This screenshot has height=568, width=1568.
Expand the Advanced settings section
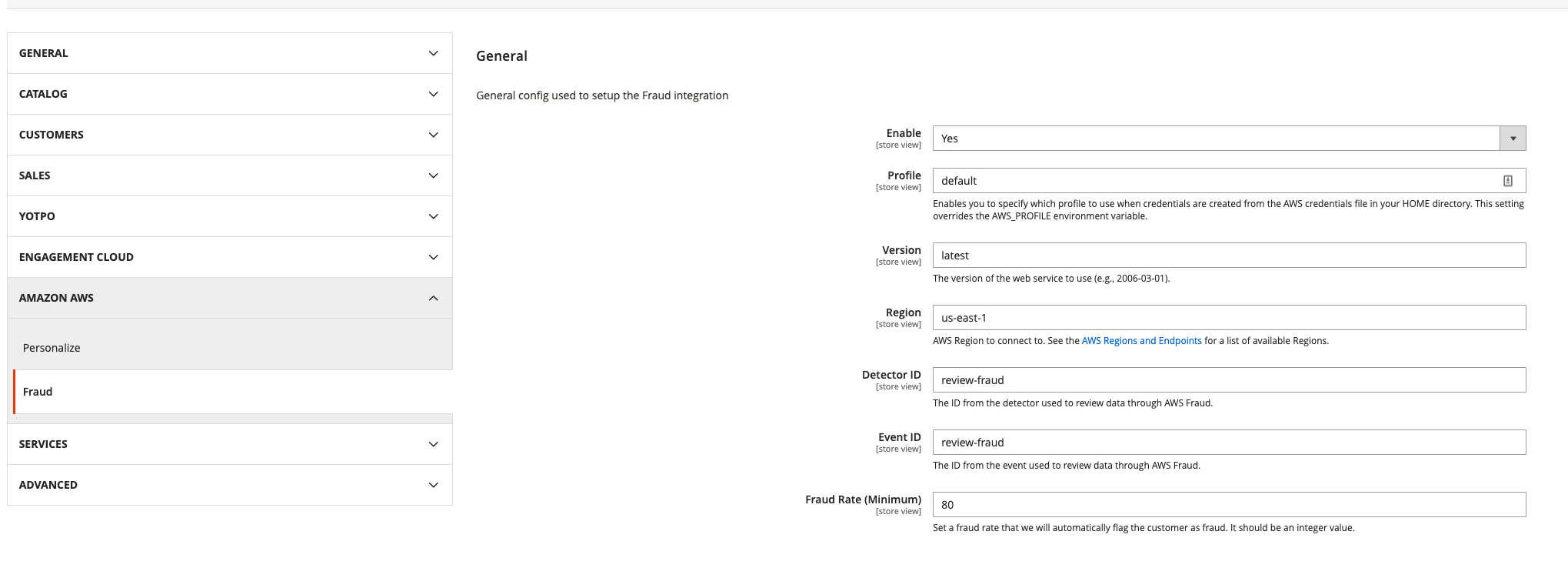coord(229,485)
